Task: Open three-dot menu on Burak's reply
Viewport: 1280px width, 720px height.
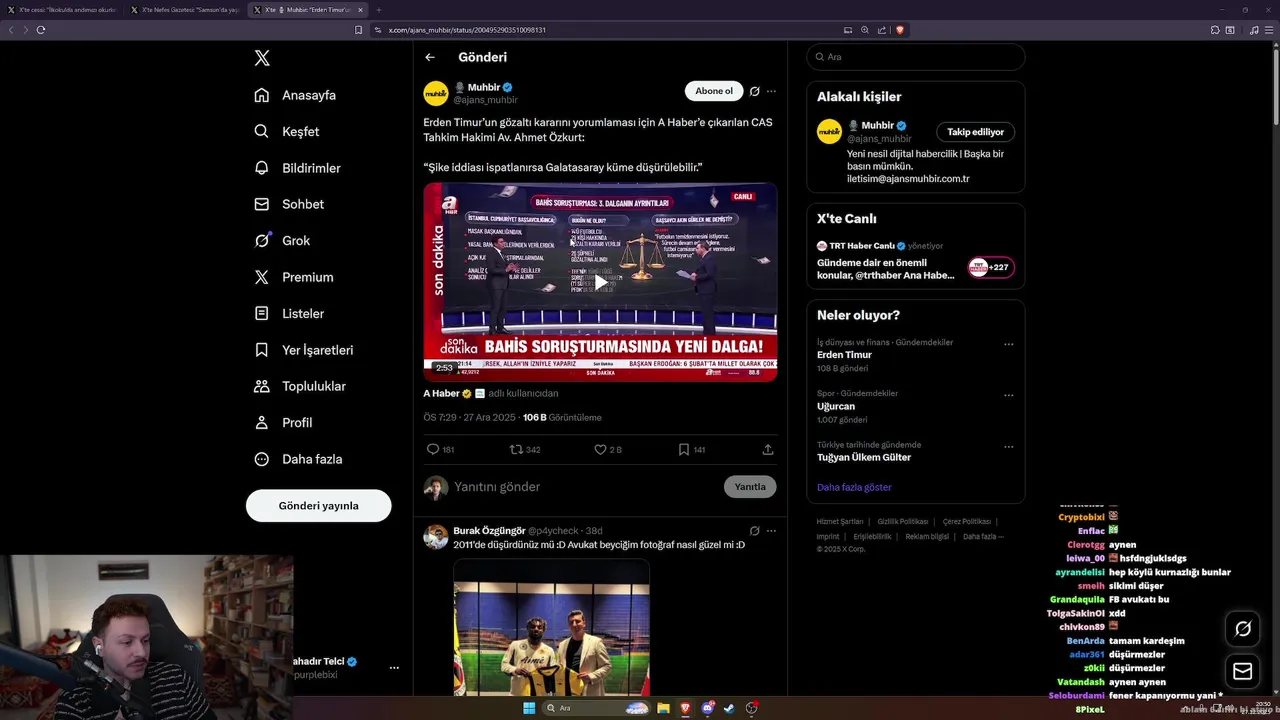Action: click(771, 531)
